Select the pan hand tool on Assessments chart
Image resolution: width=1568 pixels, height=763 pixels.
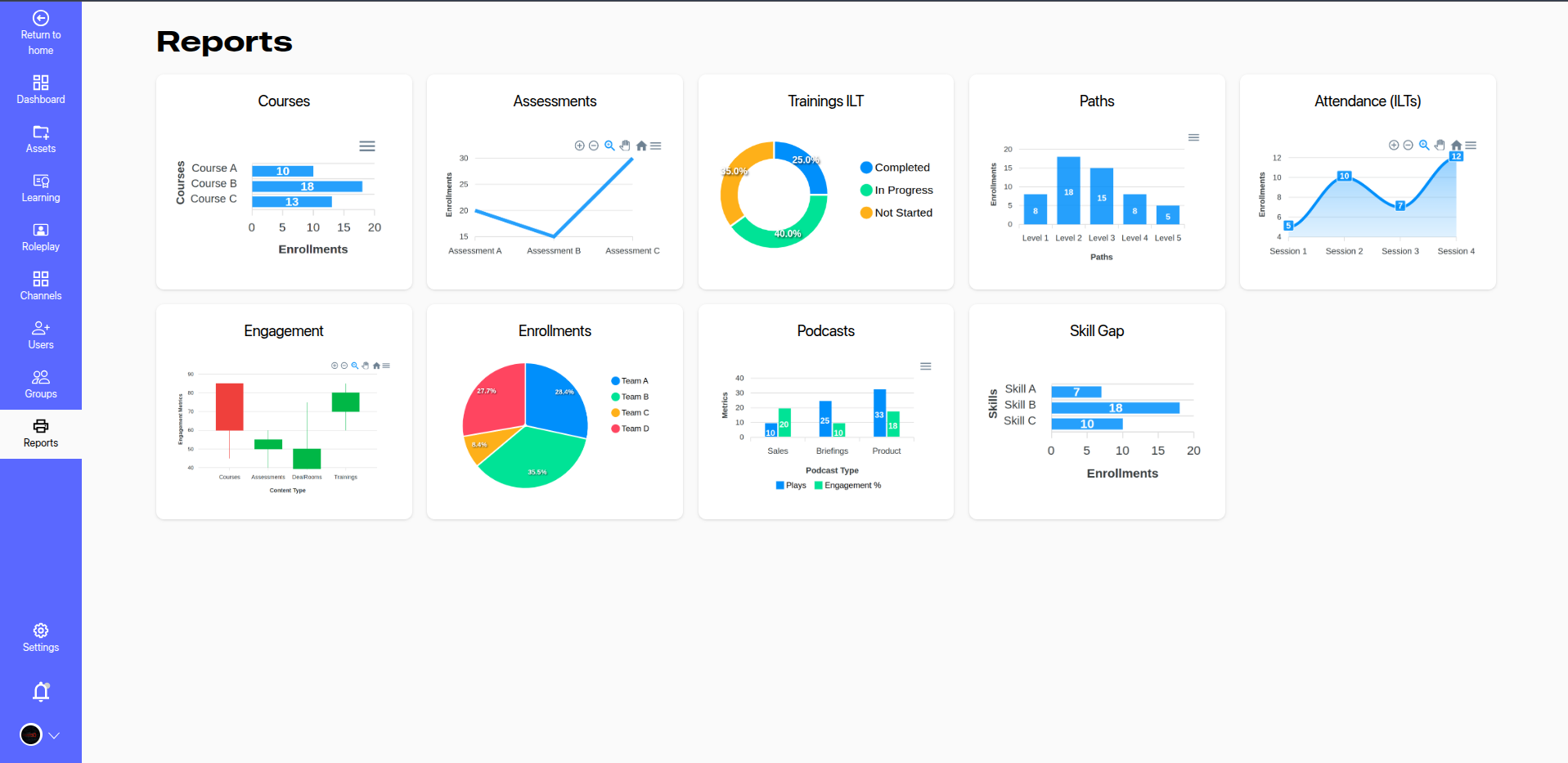625,146
